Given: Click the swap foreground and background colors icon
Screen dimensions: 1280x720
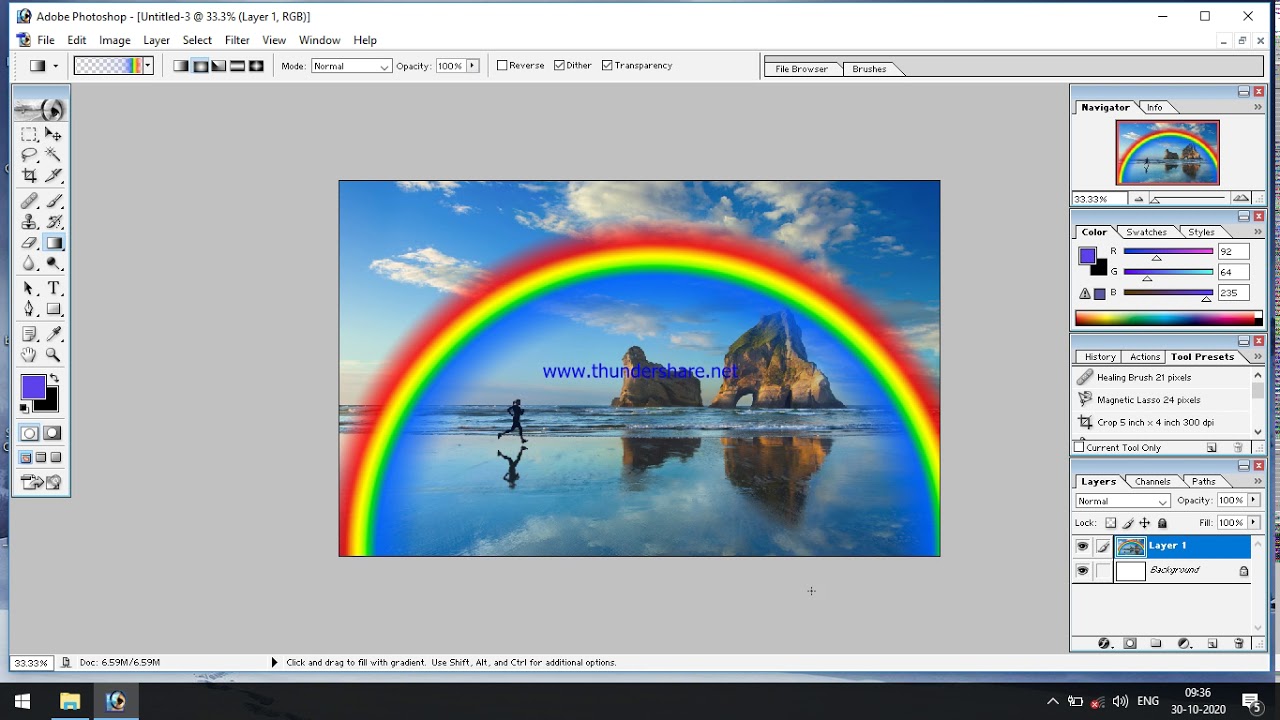Looking at the screenshot, I should [x=54, y=378].
